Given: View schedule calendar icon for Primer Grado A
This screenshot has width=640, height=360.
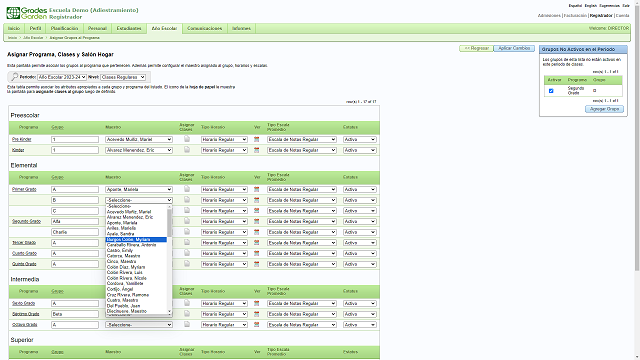Looking at the screenshot, I should pos(256,189).
